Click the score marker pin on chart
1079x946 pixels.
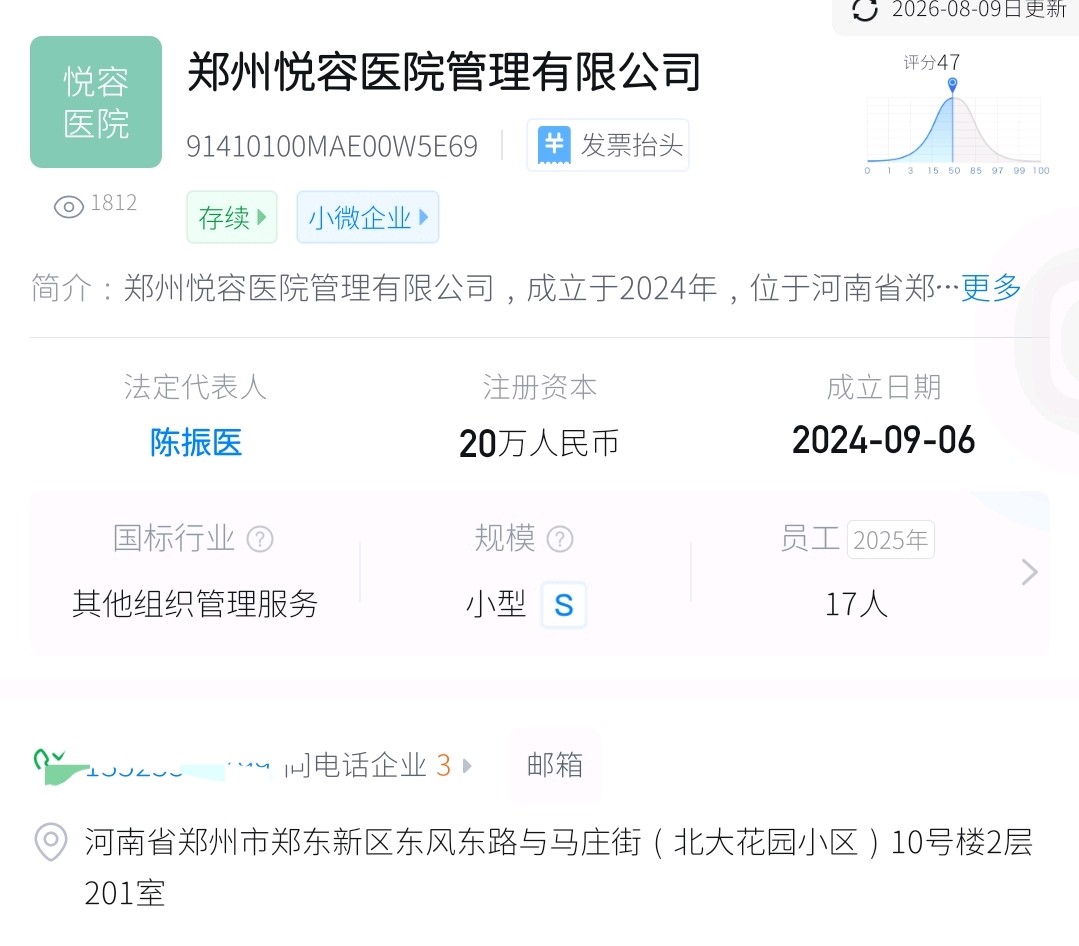click(952, 85)
